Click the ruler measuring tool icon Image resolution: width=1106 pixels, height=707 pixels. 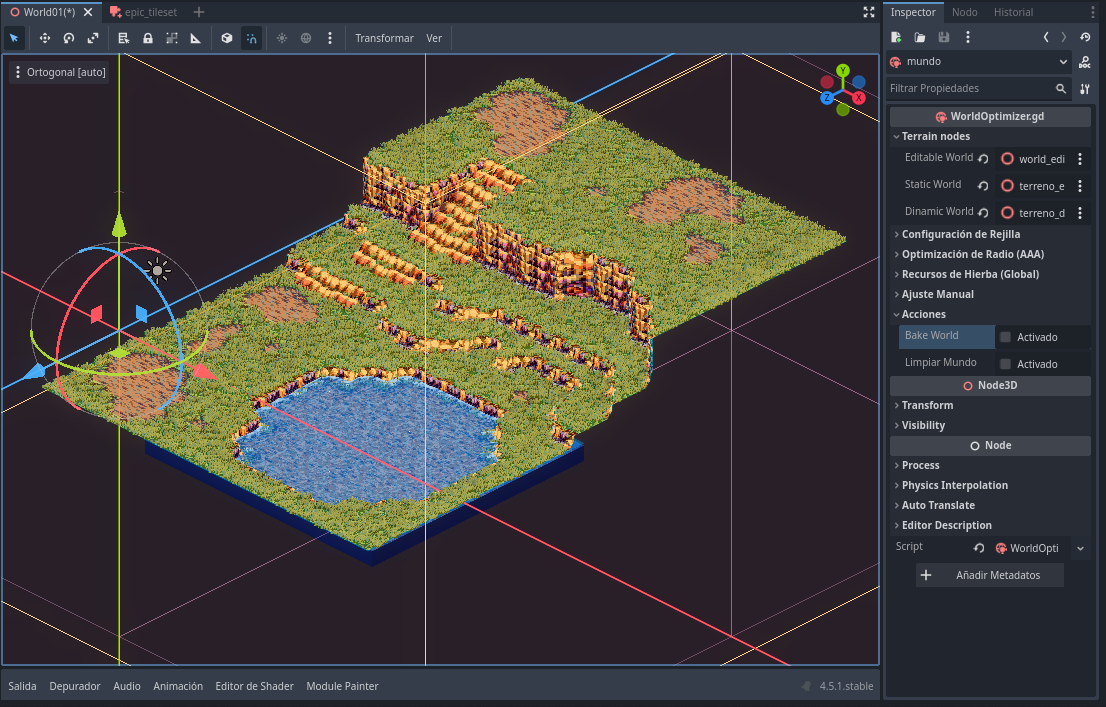click(196, 38)
